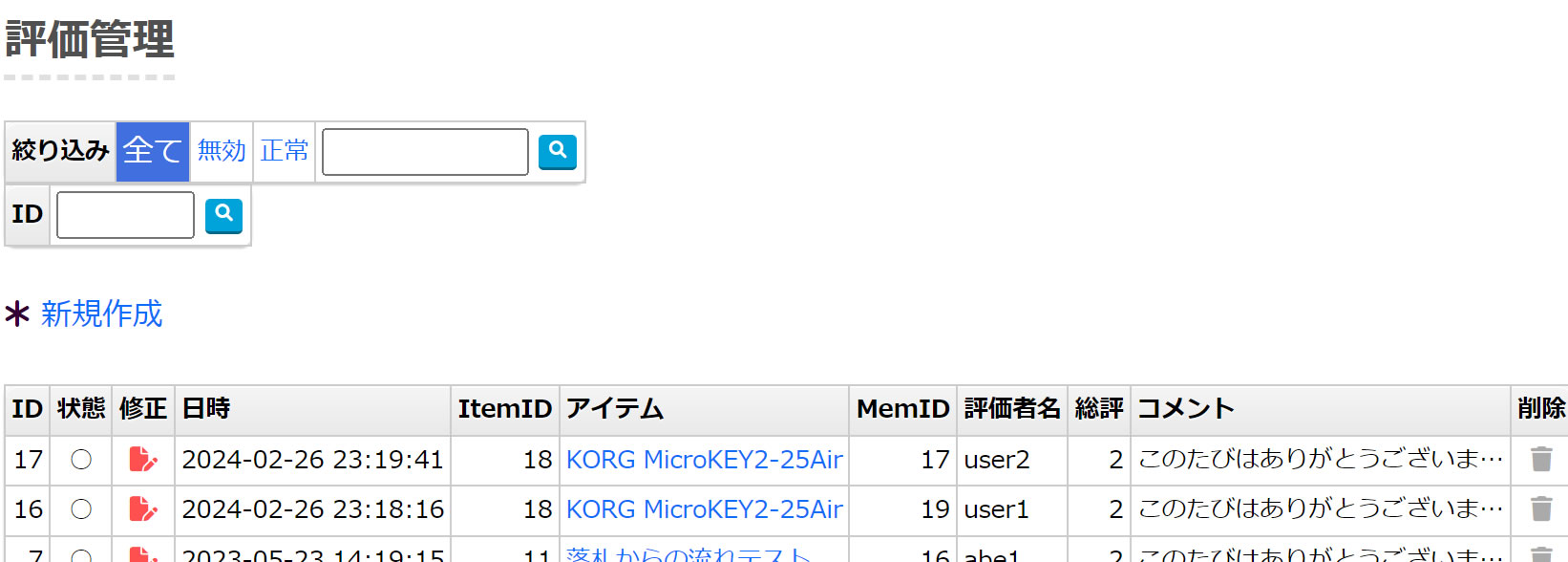This screenshot has height=562, width=1568.
Task: Toggle the status circle for review ID 16
Action: 81,509
